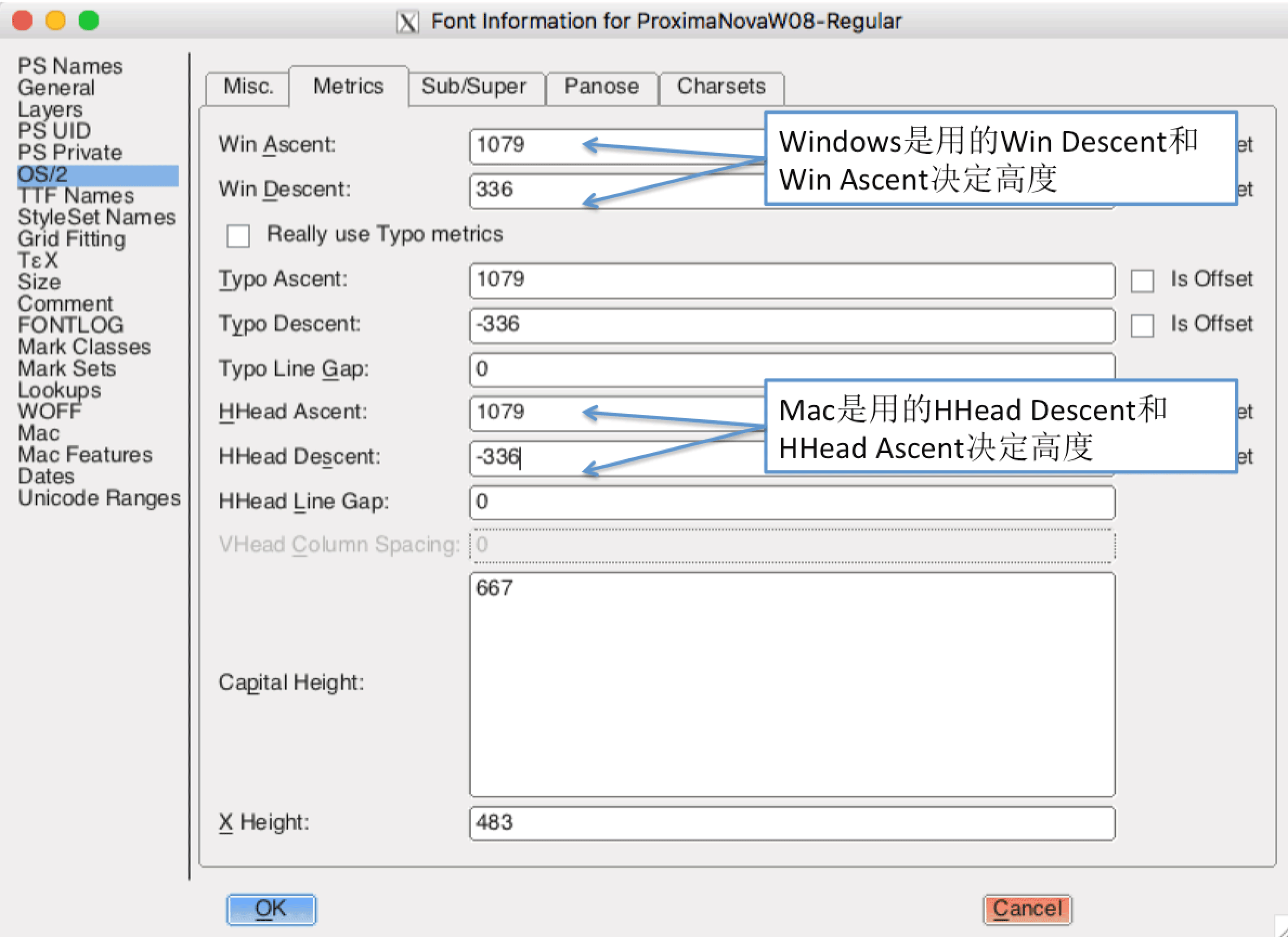This screenshot has height=937, width=1288.
Task: Click the Cancel button
Action: pyautogui.click(x=1027, y=909)
